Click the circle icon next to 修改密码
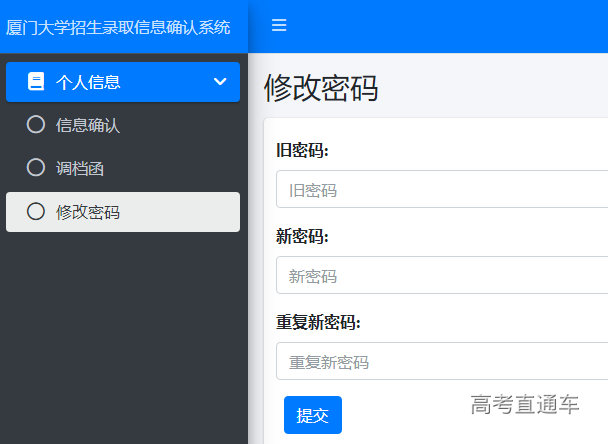 pos(36,212)
